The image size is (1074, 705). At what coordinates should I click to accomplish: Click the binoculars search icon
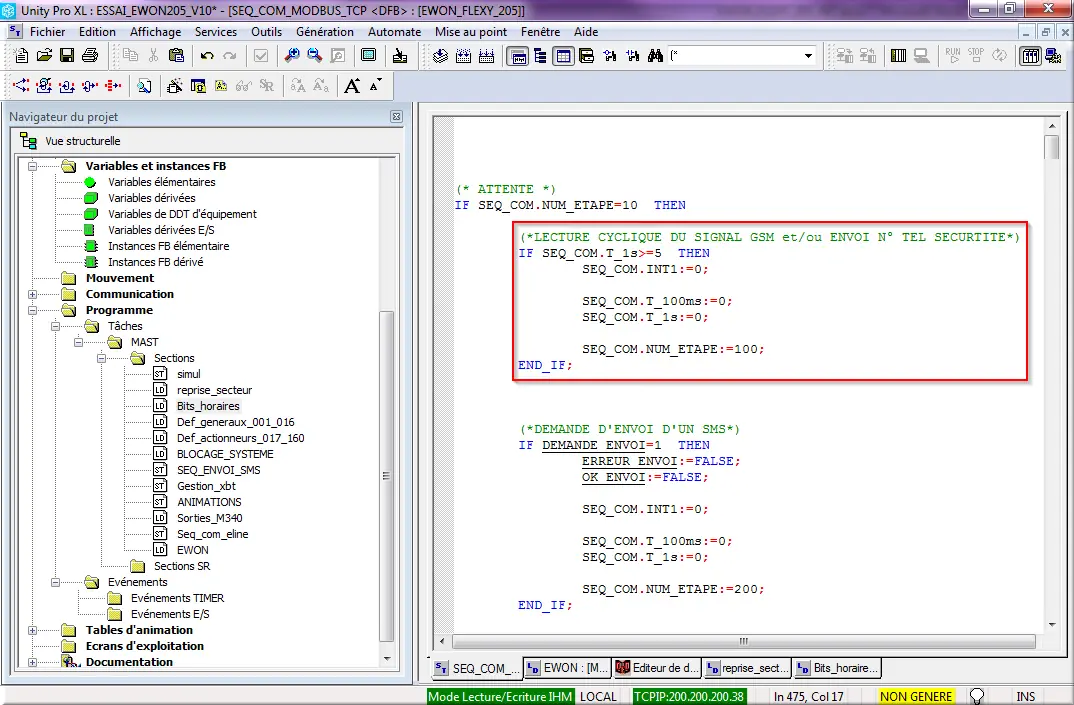655,55
